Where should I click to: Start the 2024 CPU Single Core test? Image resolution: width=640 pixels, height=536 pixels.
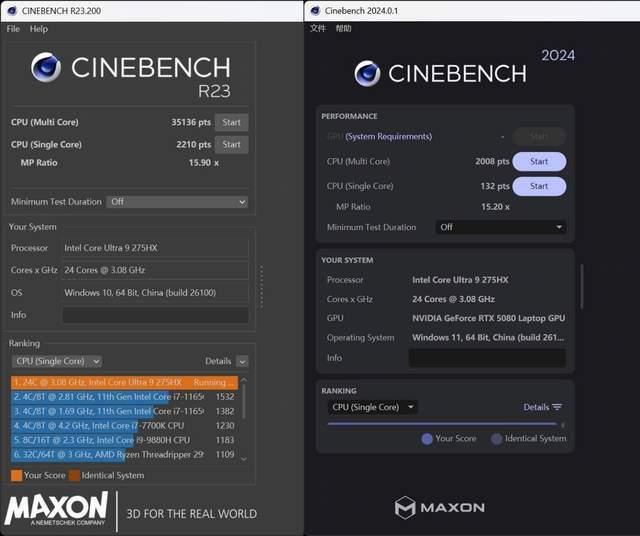tap(539, 186)
